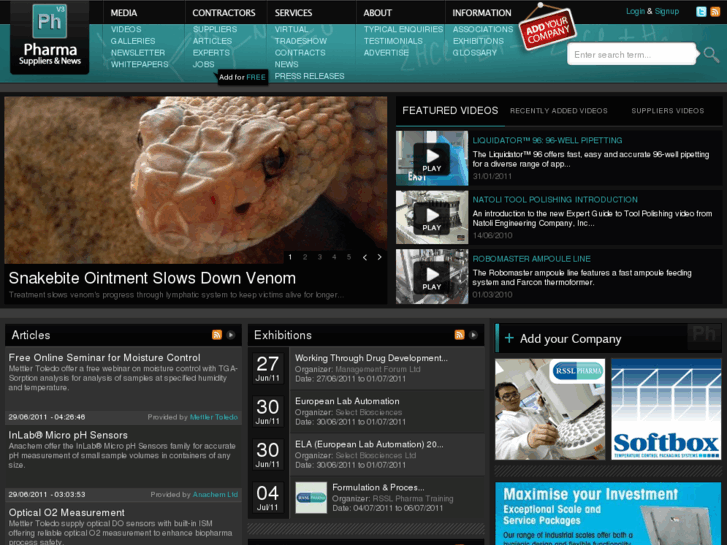Screen dimensions: 727x545
Task: Open the Experts link
Action: coord(211,52)
